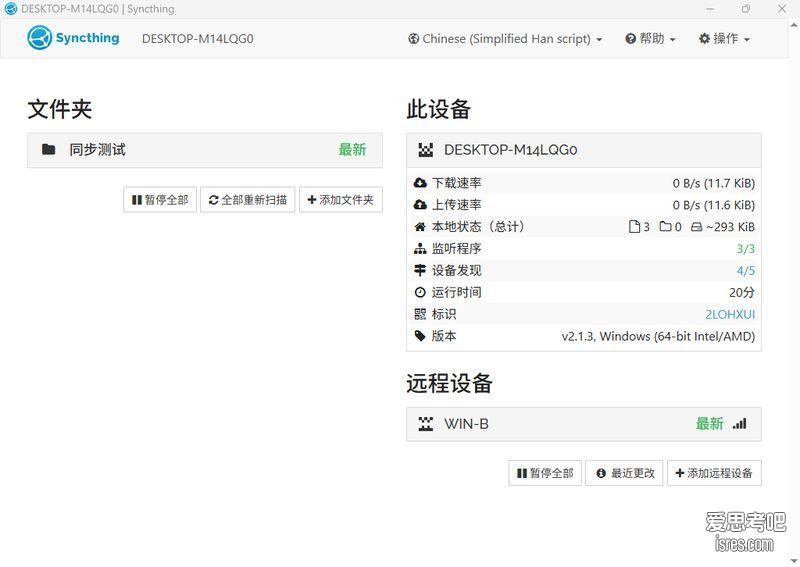
Task: Click the question mark icon beside 帮助
Action: [631, 39]
